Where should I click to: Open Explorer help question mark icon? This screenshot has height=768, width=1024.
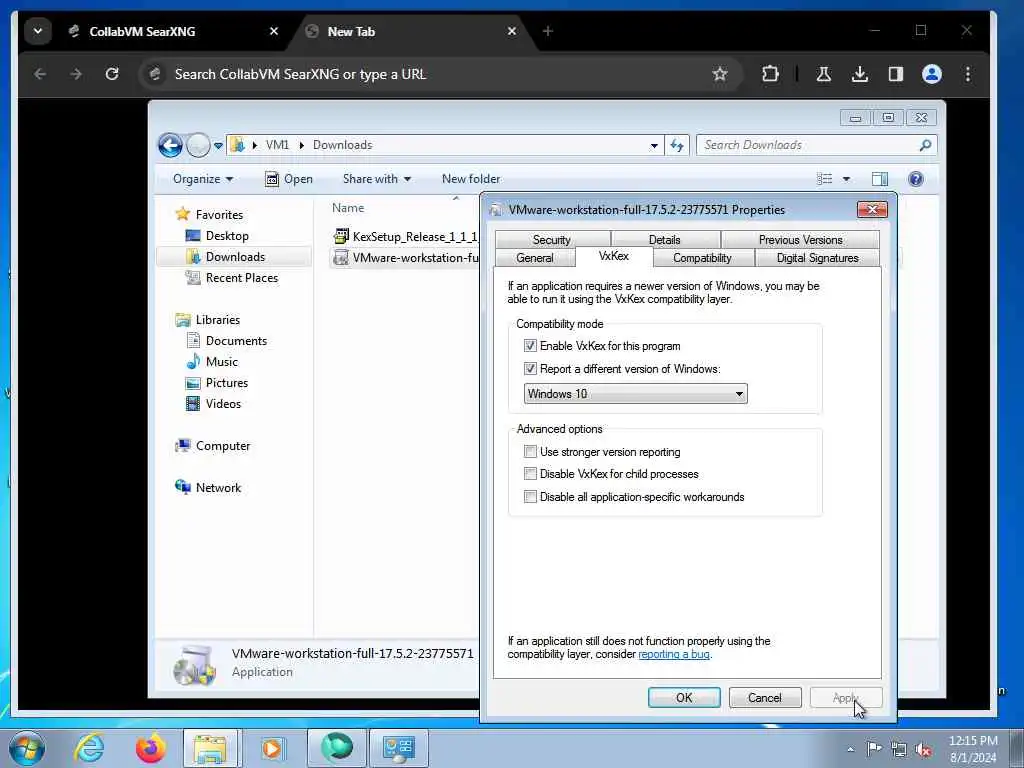(x=916, y=179)
